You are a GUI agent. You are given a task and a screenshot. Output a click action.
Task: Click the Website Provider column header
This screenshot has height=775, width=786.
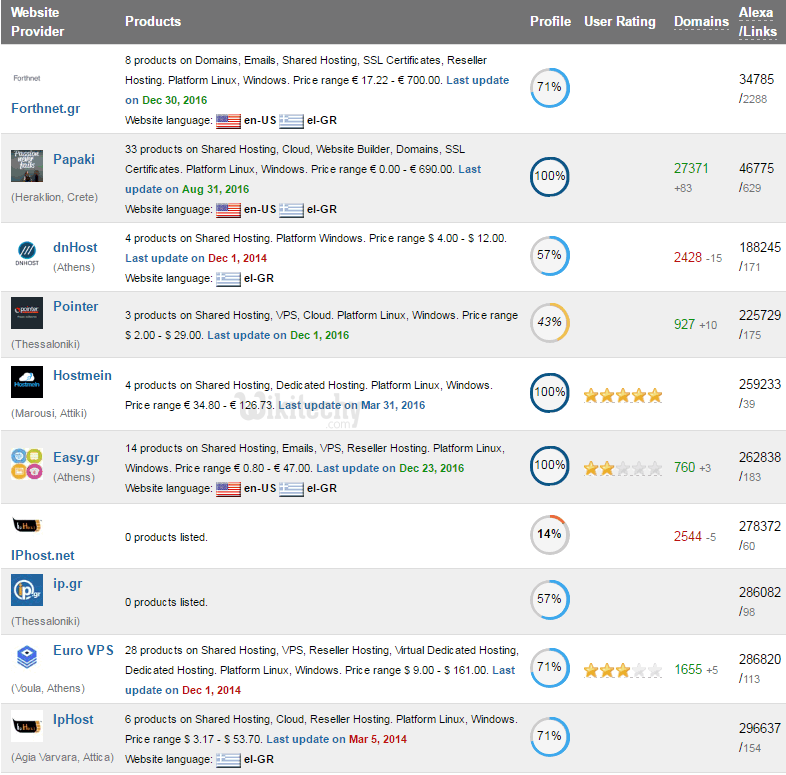38,22
